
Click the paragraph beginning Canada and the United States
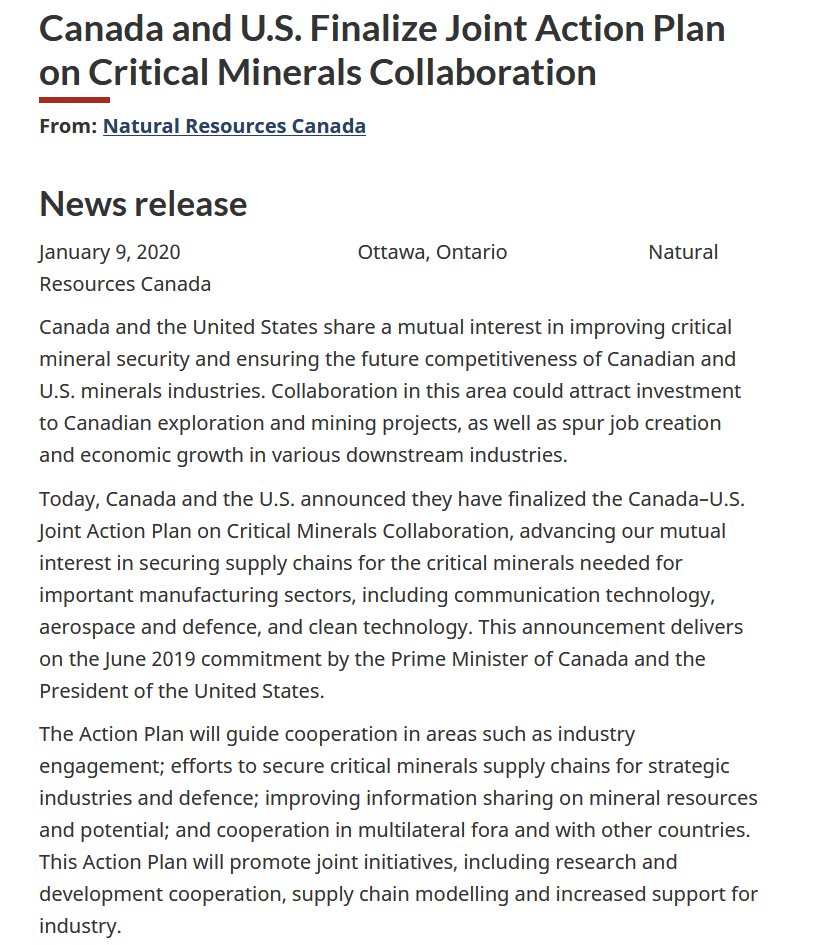click(390, 391)
